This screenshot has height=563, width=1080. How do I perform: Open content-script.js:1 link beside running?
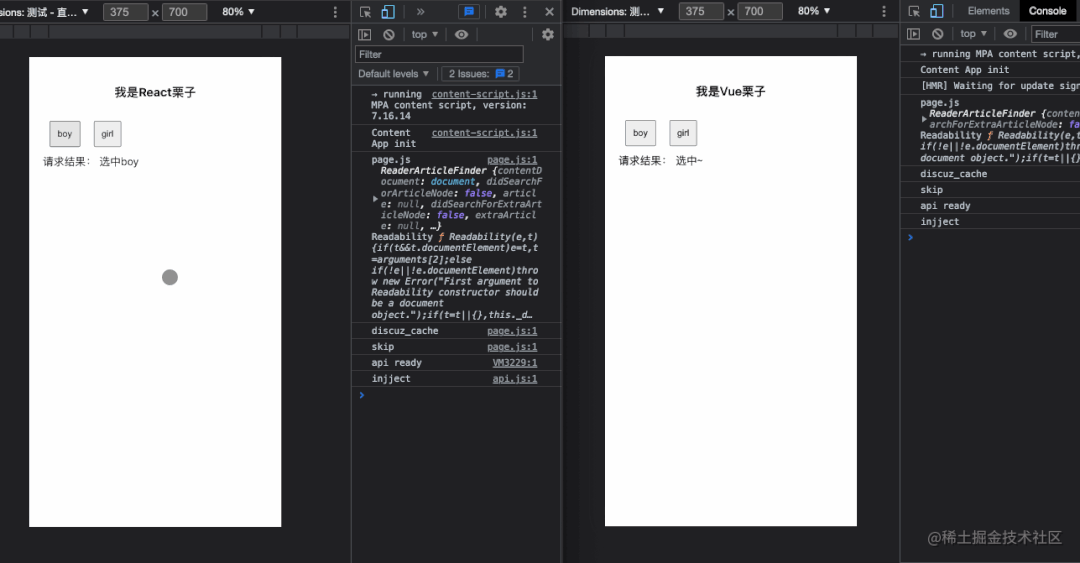coord(484,94)
